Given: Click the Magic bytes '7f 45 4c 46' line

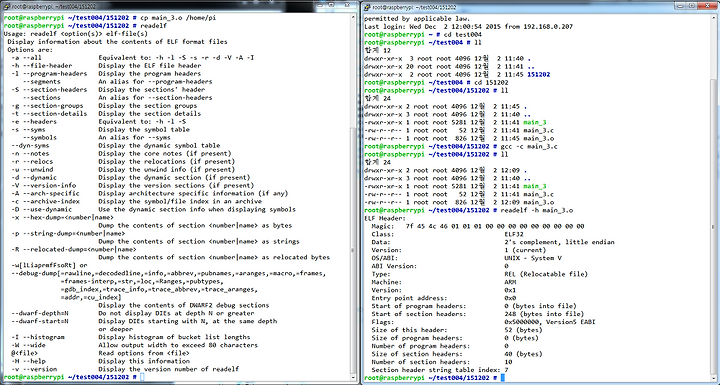Looking at the screenshot, I should [478, 226].
